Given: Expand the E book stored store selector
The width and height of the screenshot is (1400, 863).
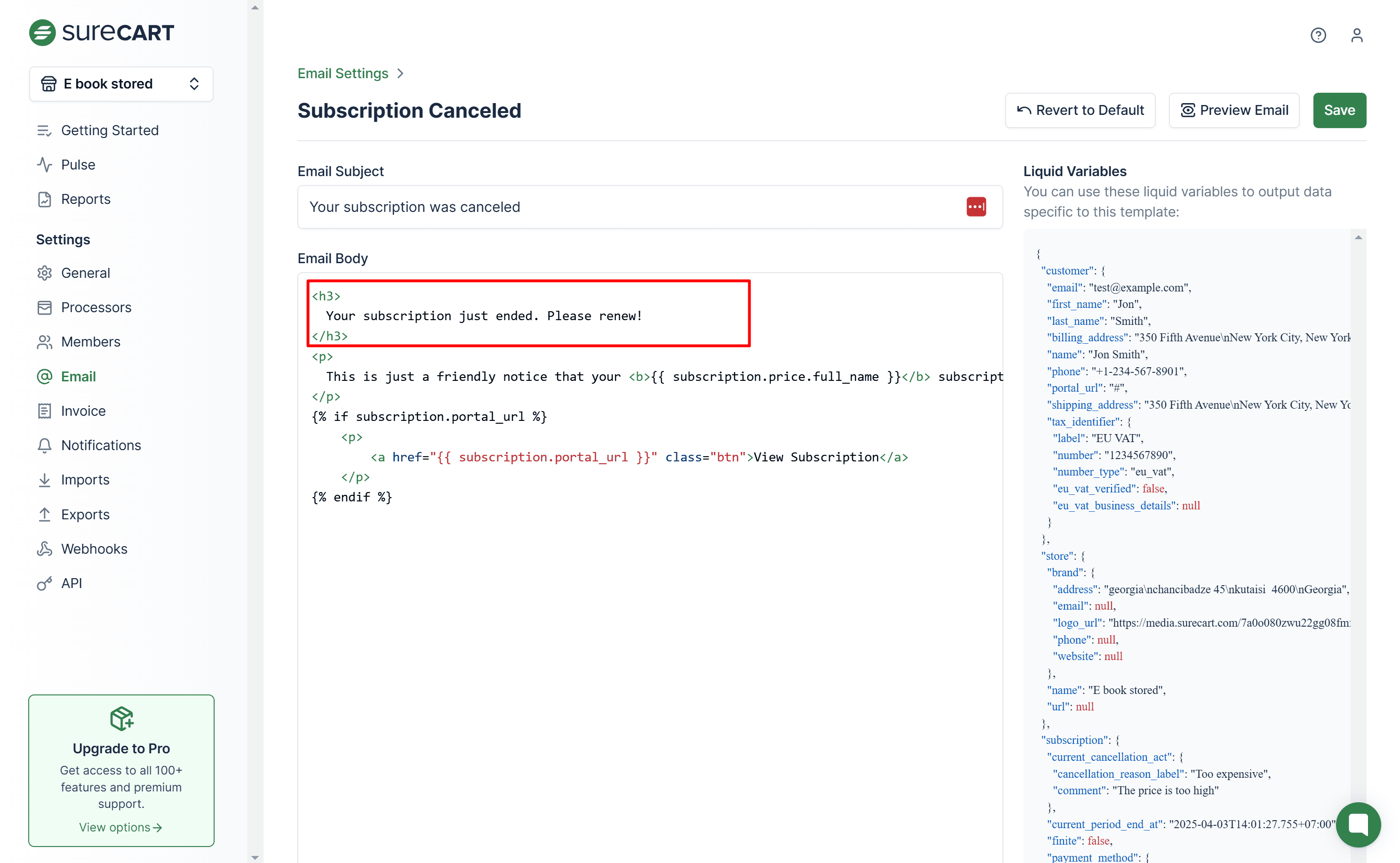Looking at the screenshot, I should click(x=121, y=84).
